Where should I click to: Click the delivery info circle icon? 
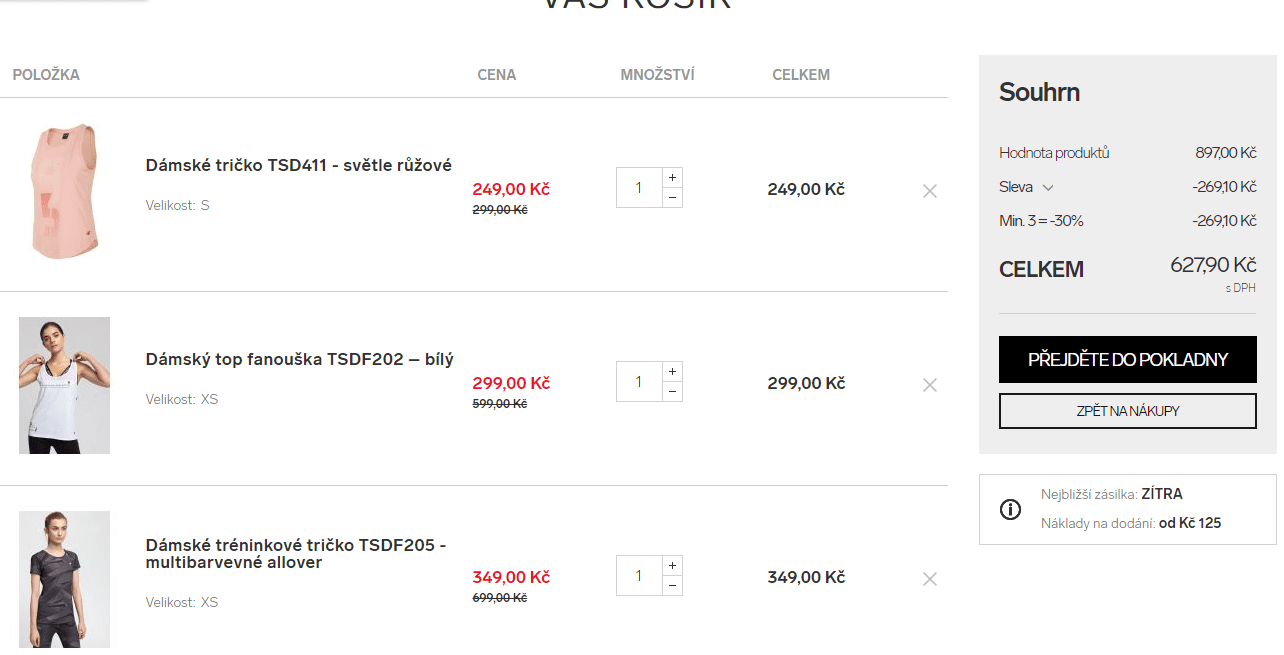(1011, 509)
